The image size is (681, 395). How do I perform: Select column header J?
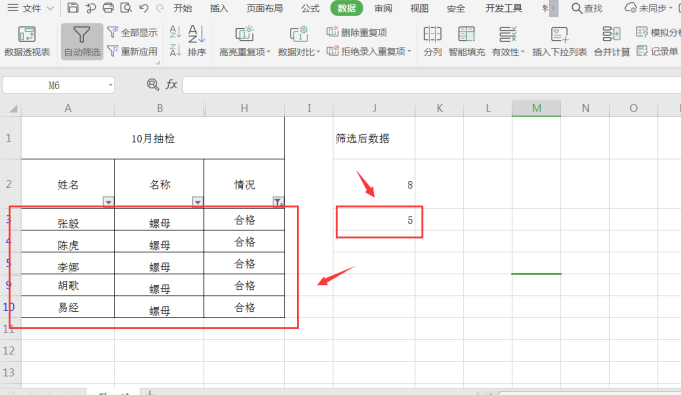374,108
